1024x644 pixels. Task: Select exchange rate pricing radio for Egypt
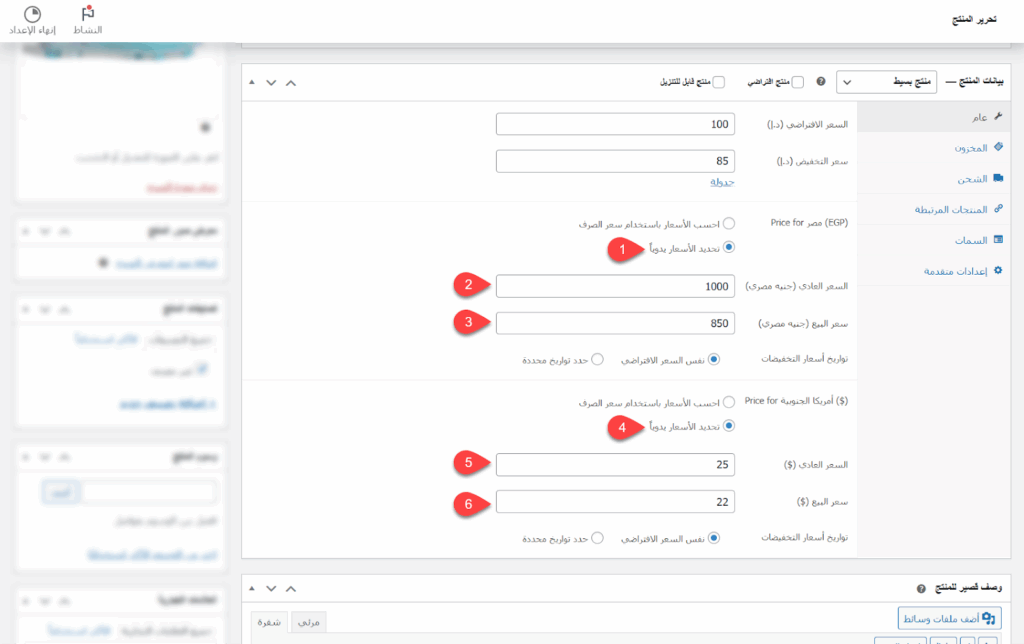(728, 223)
